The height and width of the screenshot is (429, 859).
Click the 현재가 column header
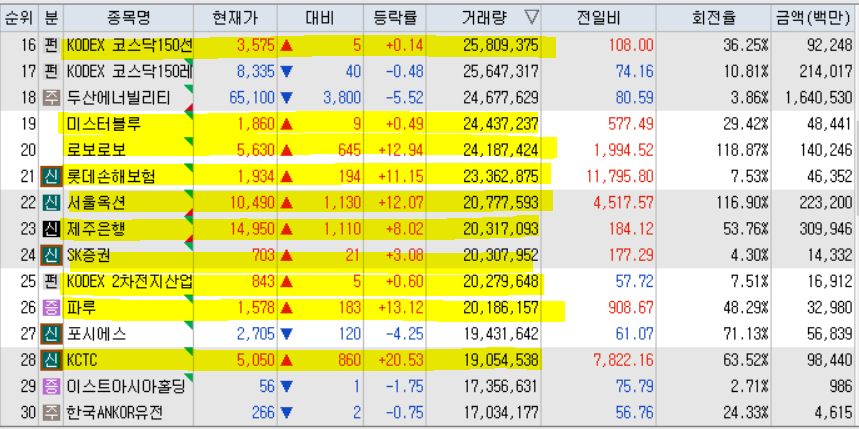tap(235, 18)
